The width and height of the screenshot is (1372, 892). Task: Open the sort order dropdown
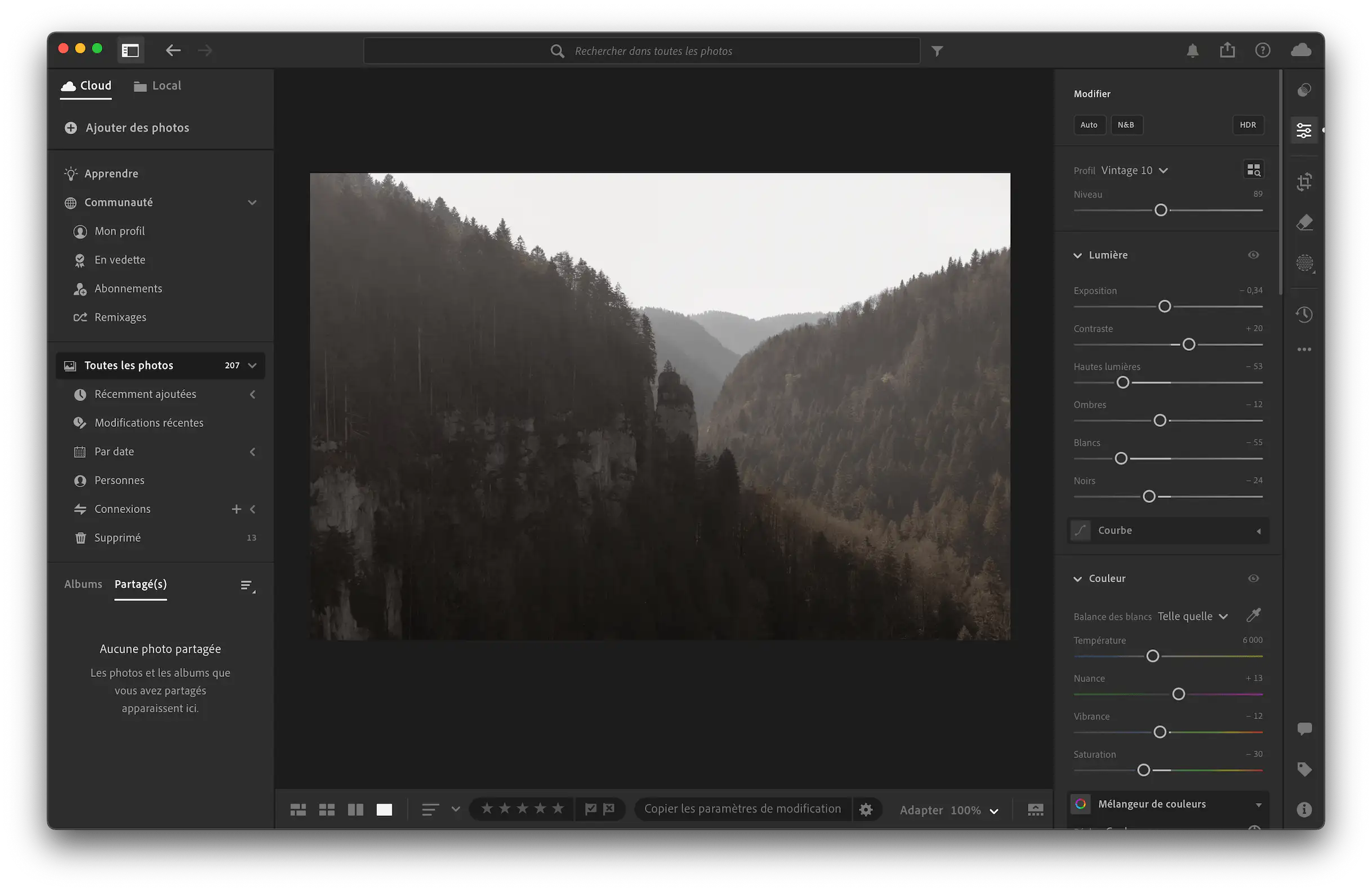[x=440, y=810]
